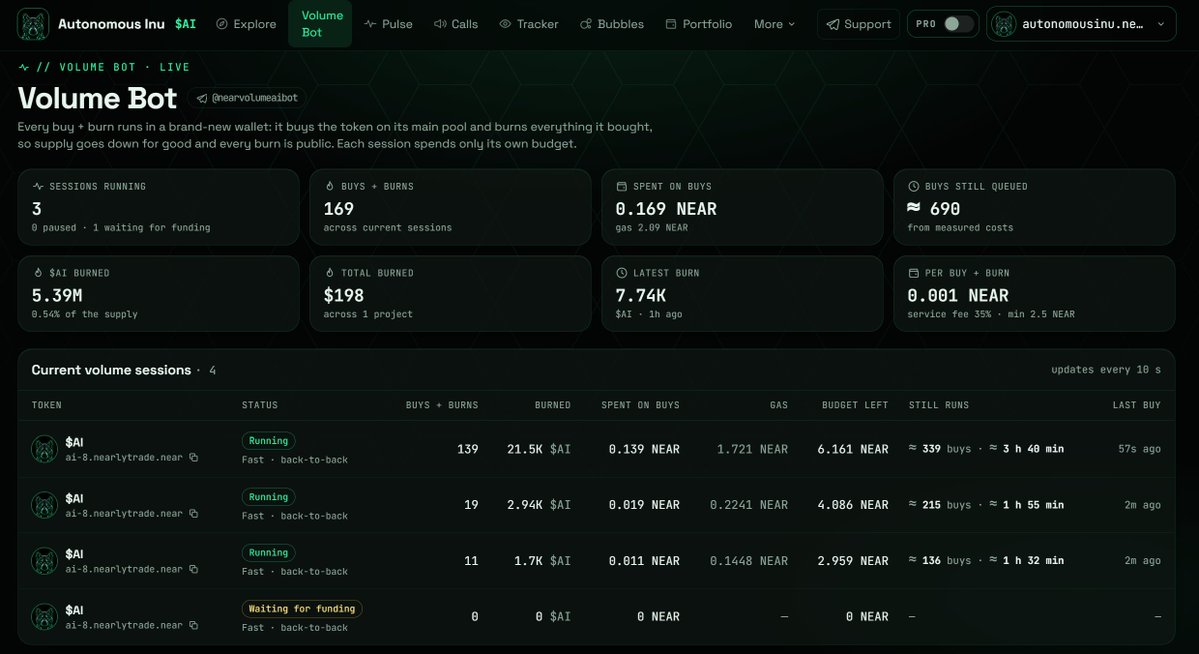Screen dimensions: 1199x654
Task: Click the 339 buys estimate text
Action: coord(940,449)
